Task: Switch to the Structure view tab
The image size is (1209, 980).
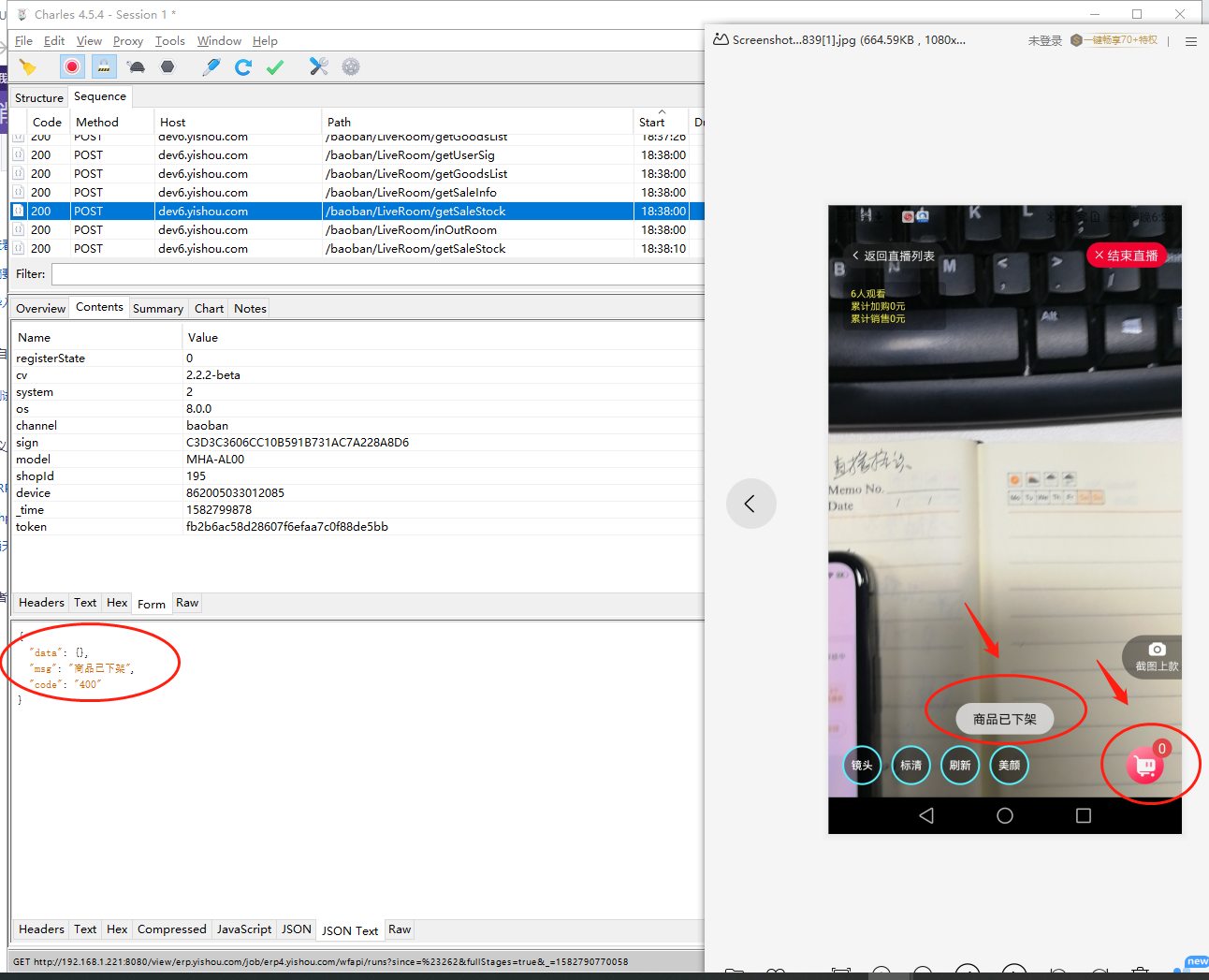Action: (x=39, y=97)
